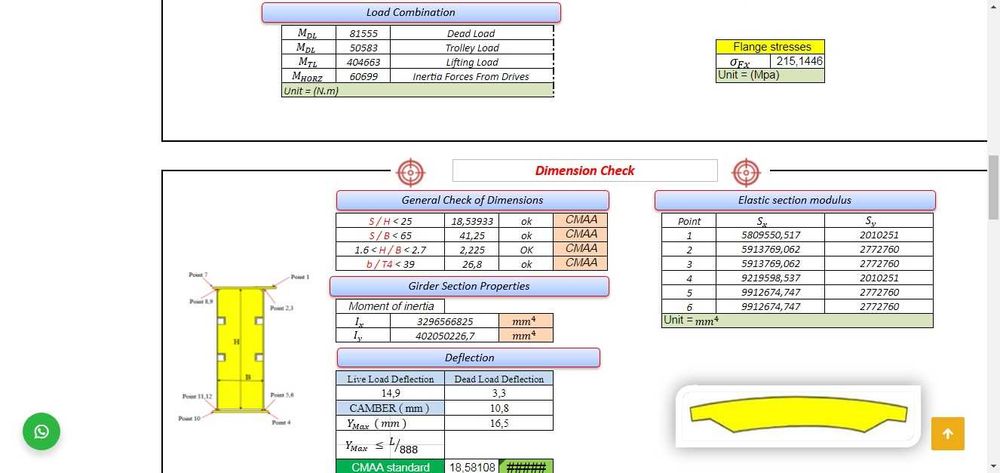Screen dimensions: 1000x473
Task: Select dead load moment value 81555
Action: pos(364,33)
